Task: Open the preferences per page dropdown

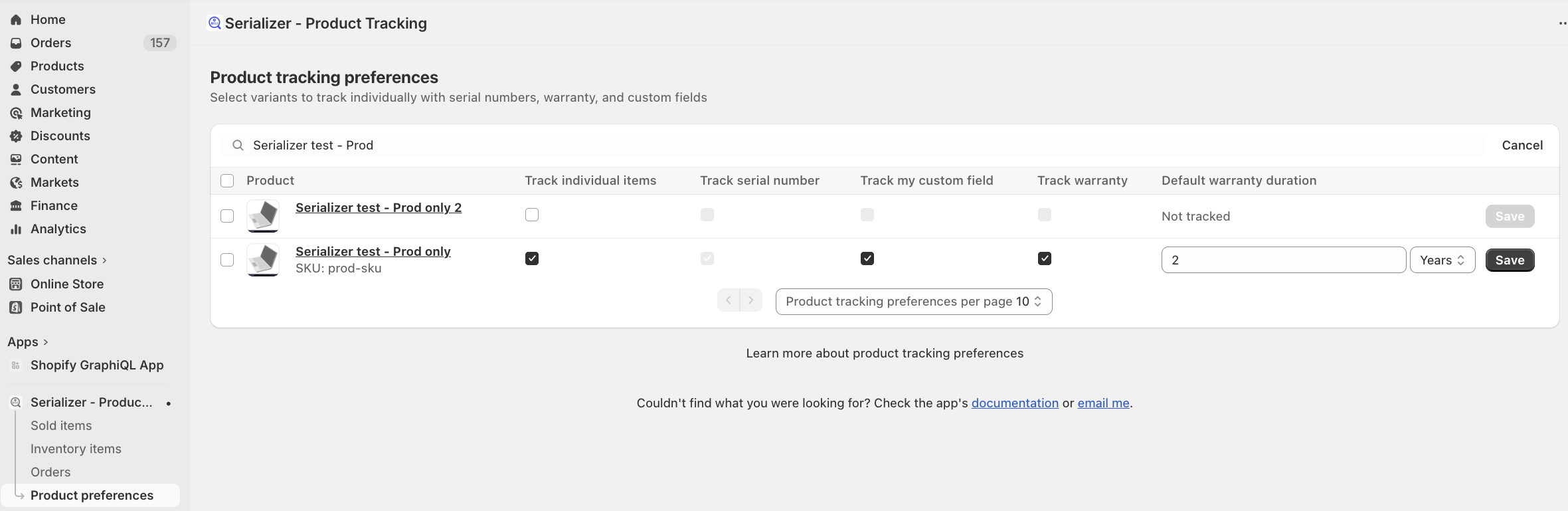Action: [914, 302]
